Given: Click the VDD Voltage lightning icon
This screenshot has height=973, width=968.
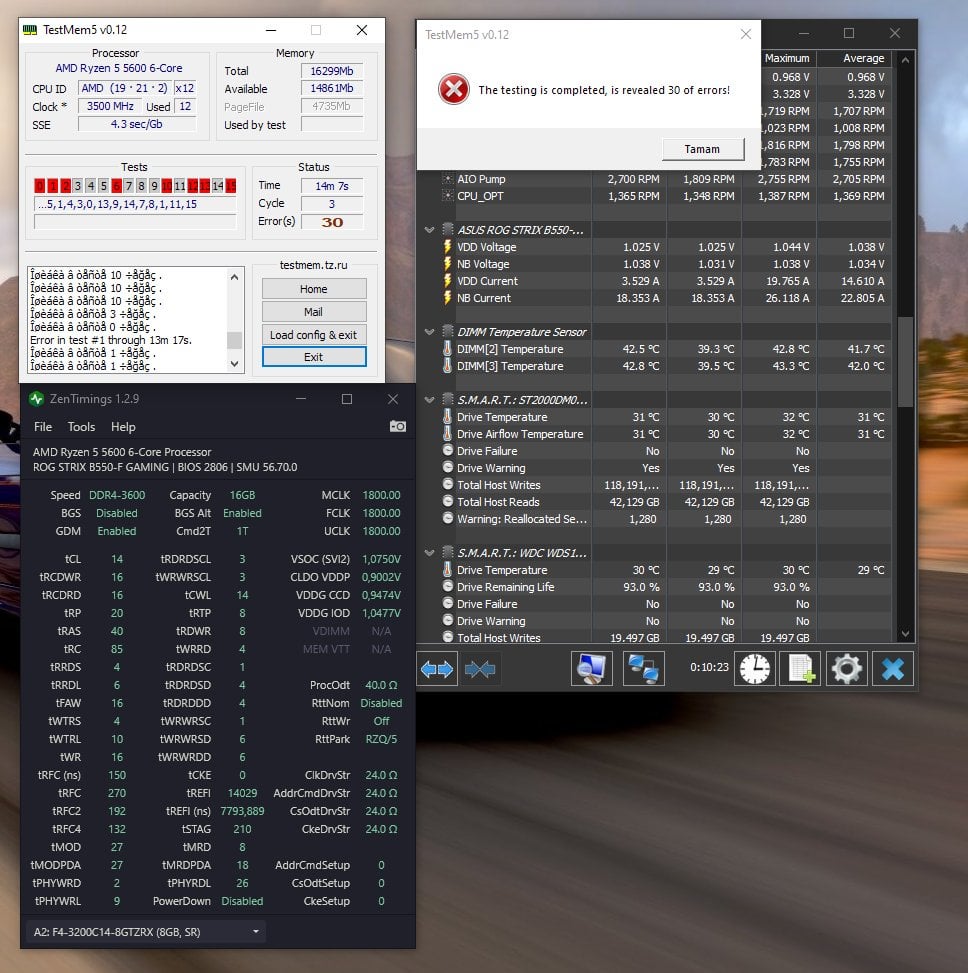Looking at the screenshot, I should coord(447,247).
